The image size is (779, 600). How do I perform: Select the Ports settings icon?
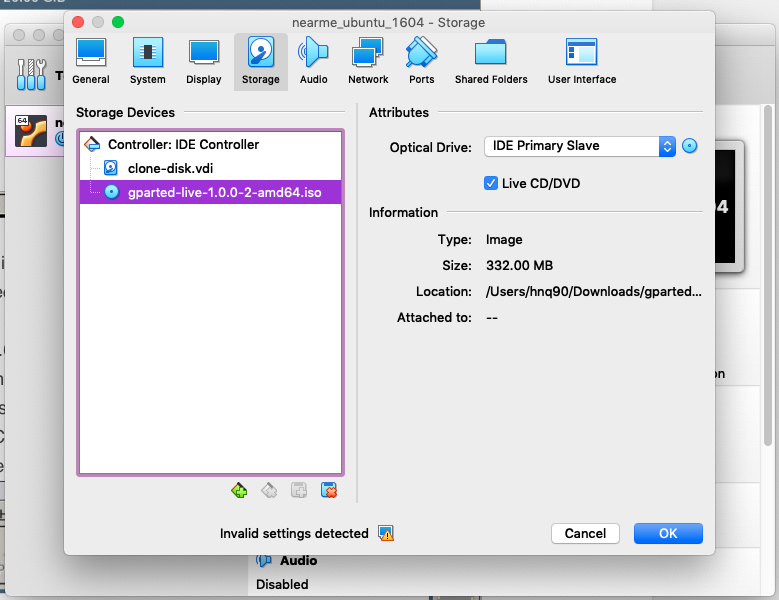click(421, 61)
